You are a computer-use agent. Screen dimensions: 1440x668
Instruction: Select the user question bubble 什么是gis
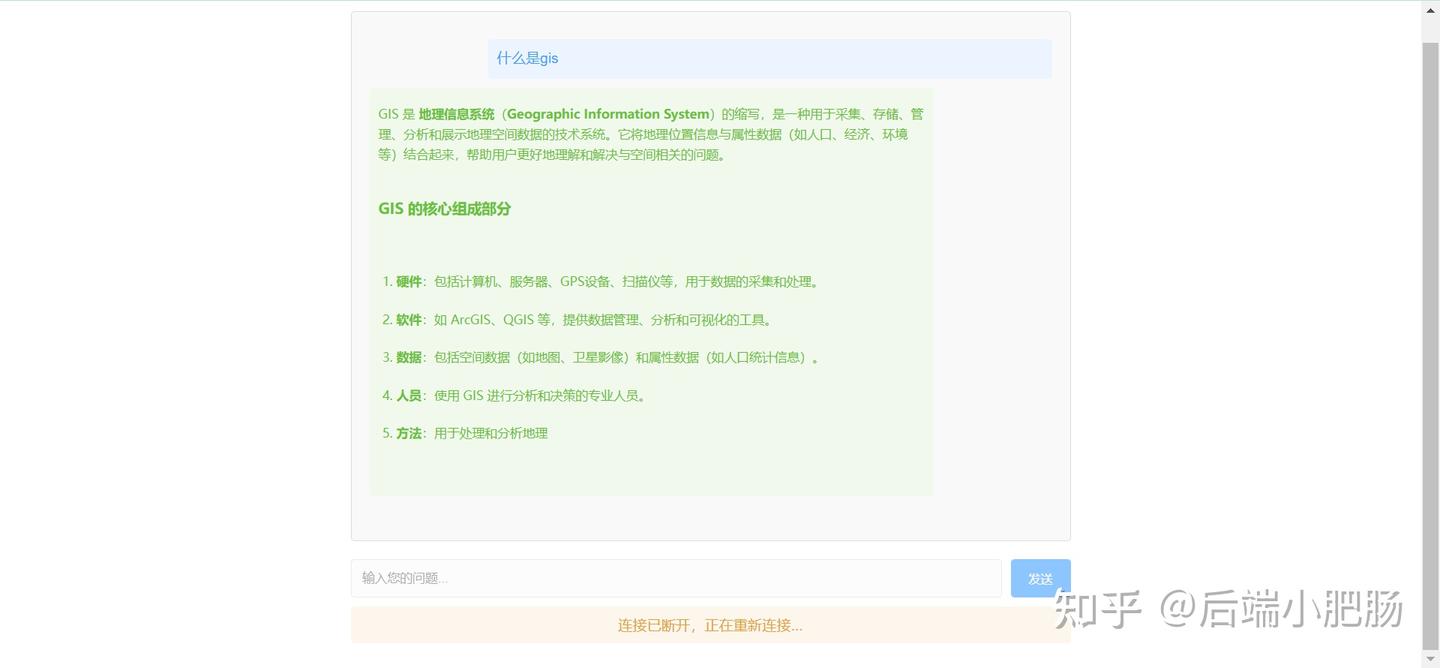click(x=527, y=57)
